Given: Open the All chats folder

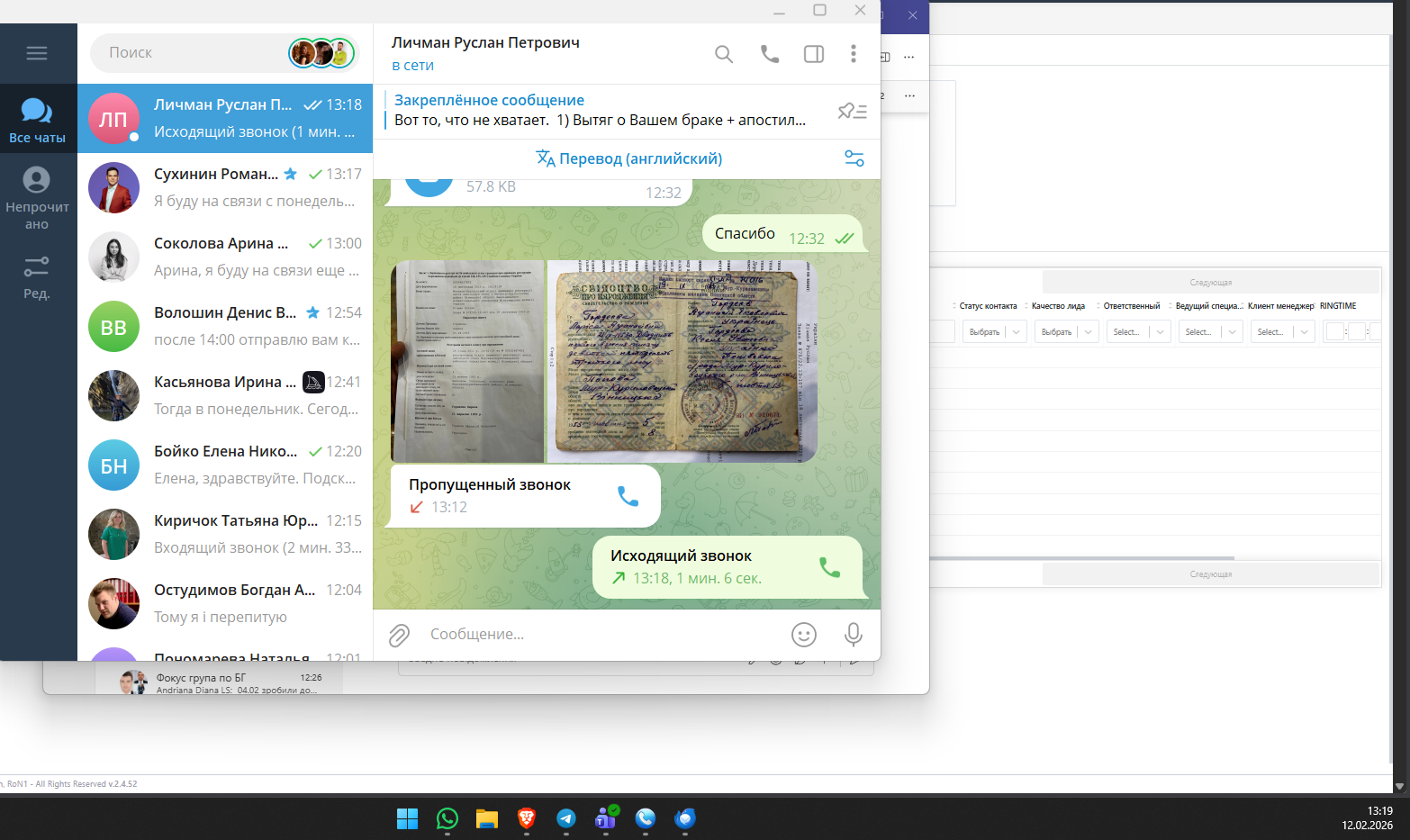Looking at the screenshot, I should 37,120.
